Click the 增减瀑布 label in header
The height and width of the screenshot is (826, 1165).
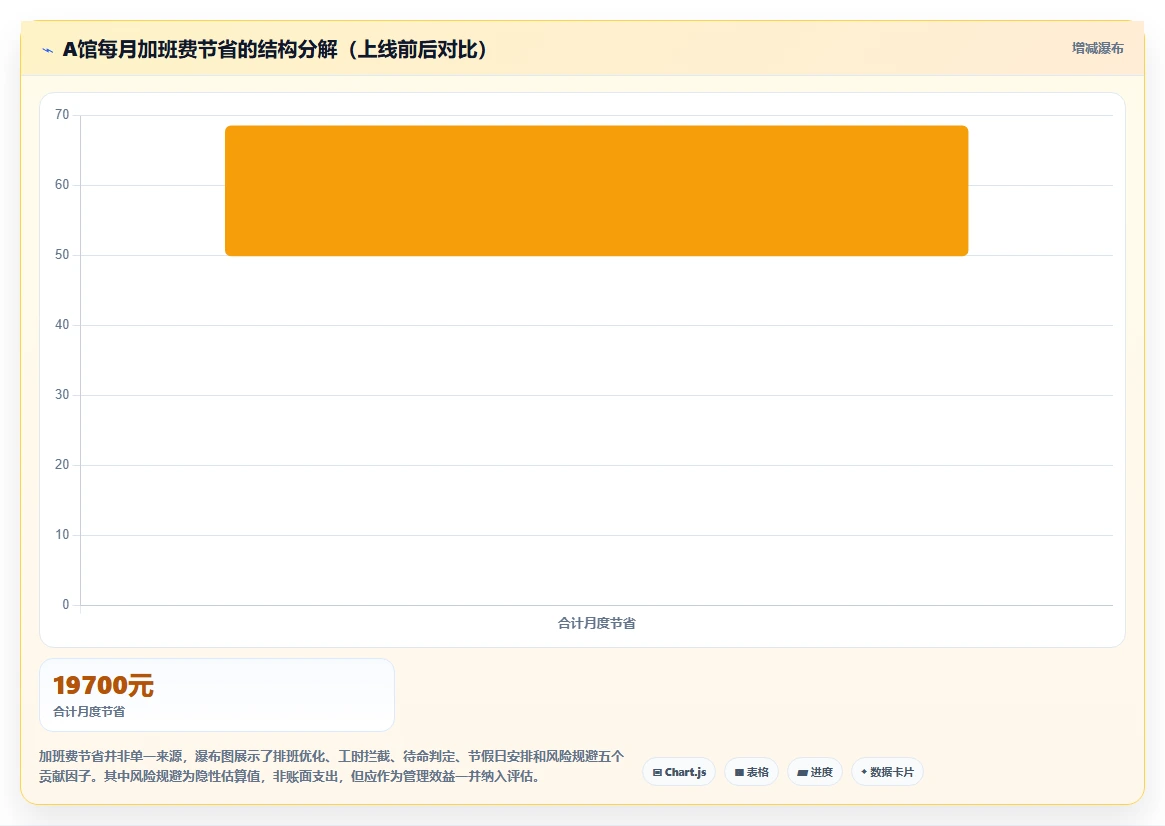[1097, 48]
